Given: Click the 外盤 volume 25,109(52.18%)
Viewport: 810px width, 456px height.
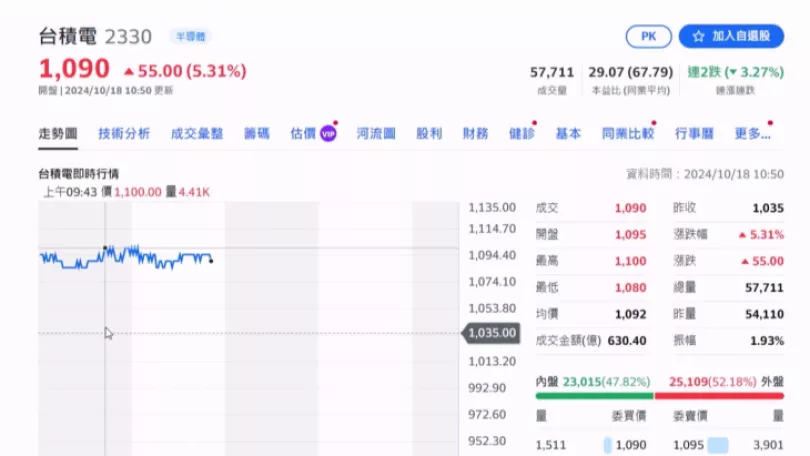Looking at the screenshot, I should click(x=712, y=382).
